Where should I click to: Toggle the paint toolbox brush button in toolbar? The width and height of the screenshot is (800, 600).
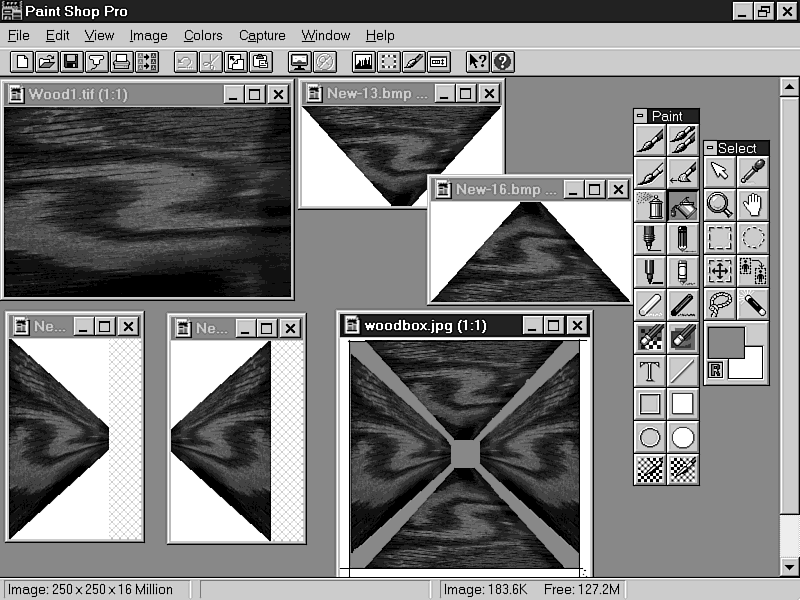(x=414, y=62)
